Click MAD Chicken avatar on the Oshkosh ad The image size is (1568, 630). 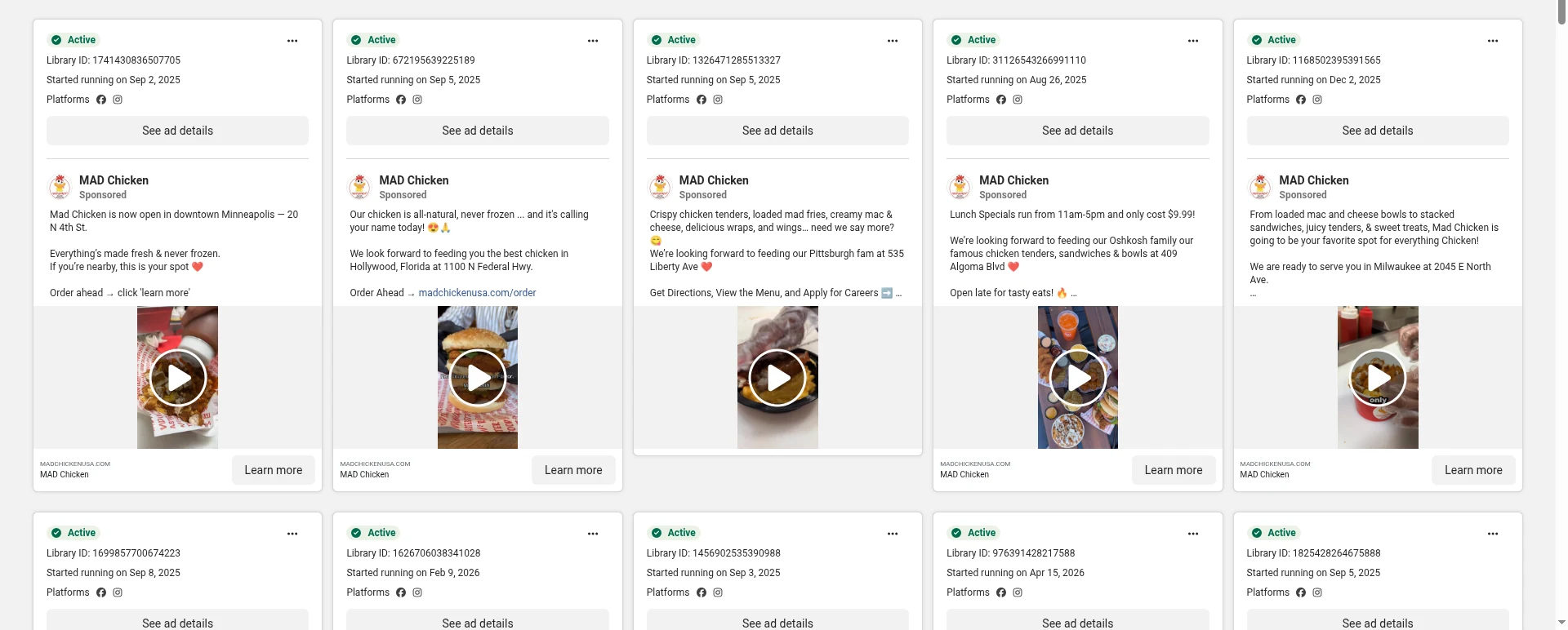click(960, 187)
